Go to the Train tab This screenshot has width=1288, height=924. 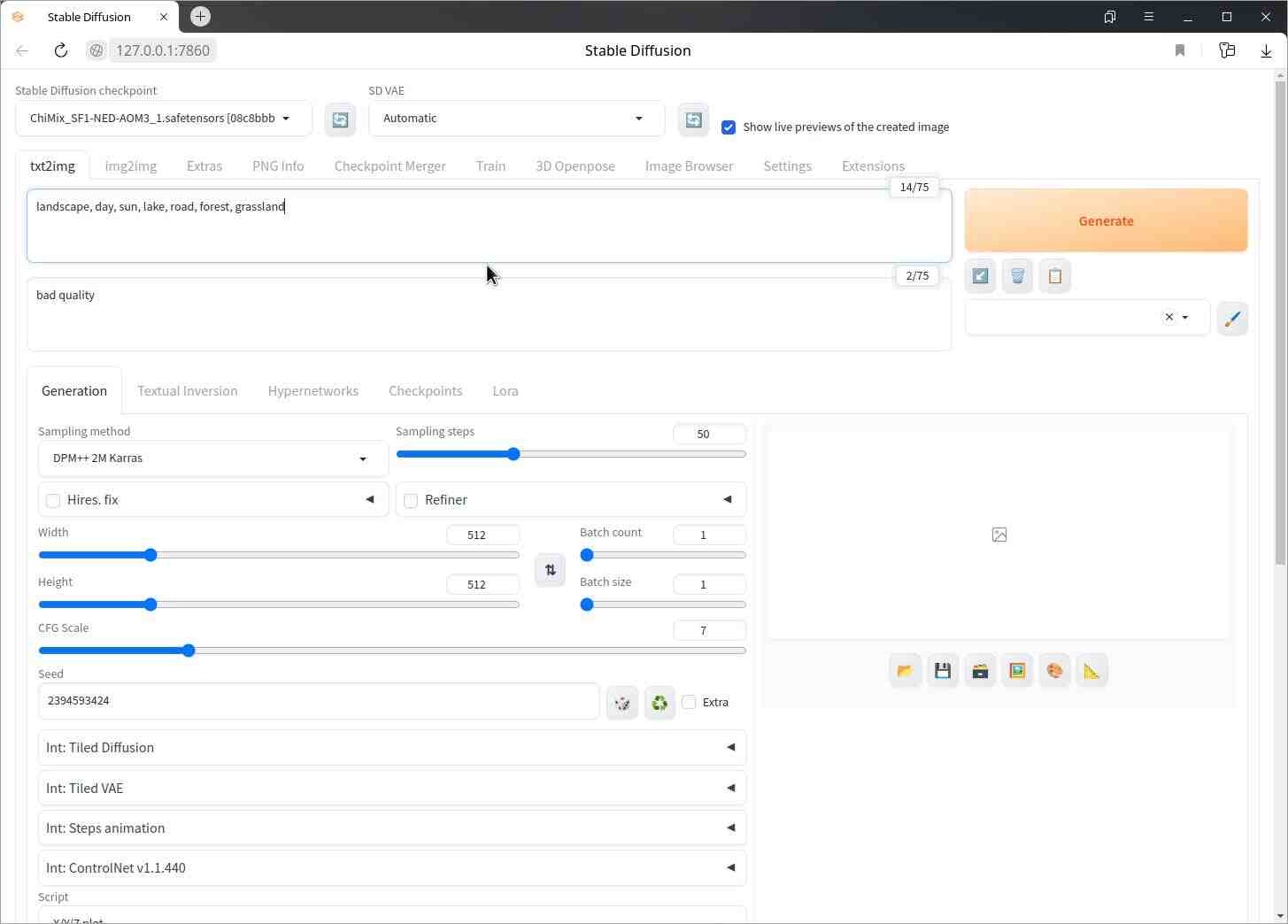click(490, 166)
